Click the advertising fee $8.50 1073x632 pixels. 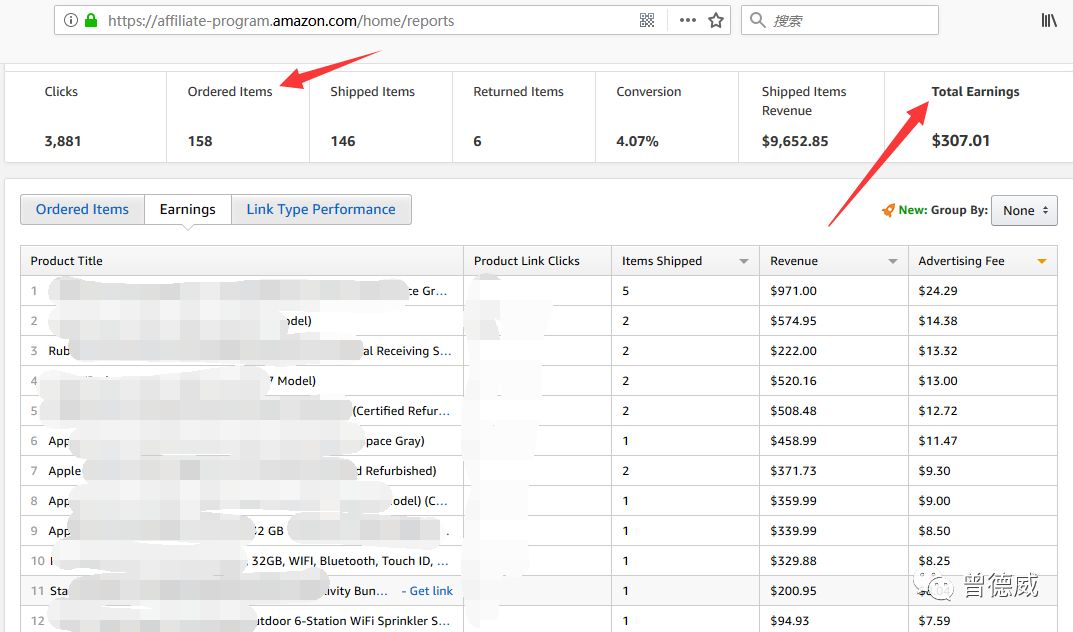pyautogui.click(x=934, y=531)
